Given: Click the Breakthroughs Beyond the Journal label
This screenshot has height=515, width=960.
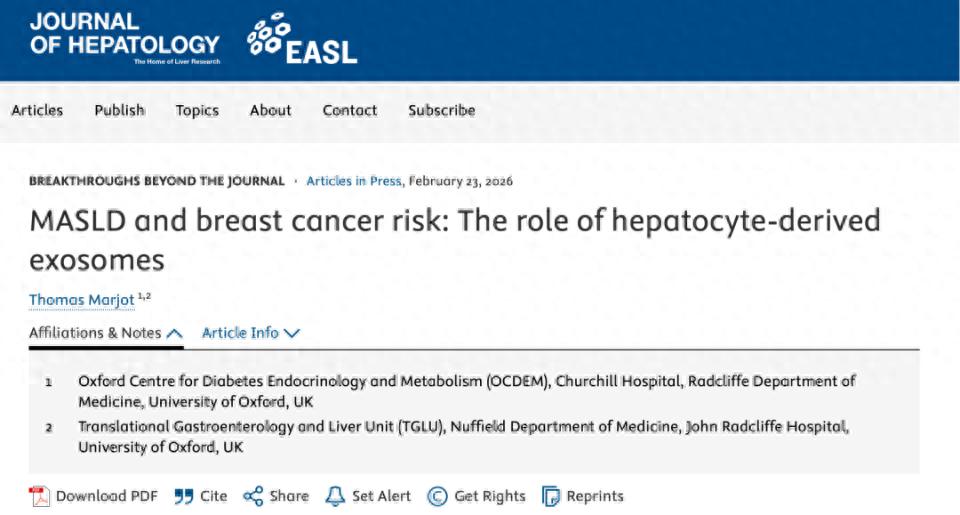Looking at the screenshot, I should pyautogui.click(x=156, y=181).
